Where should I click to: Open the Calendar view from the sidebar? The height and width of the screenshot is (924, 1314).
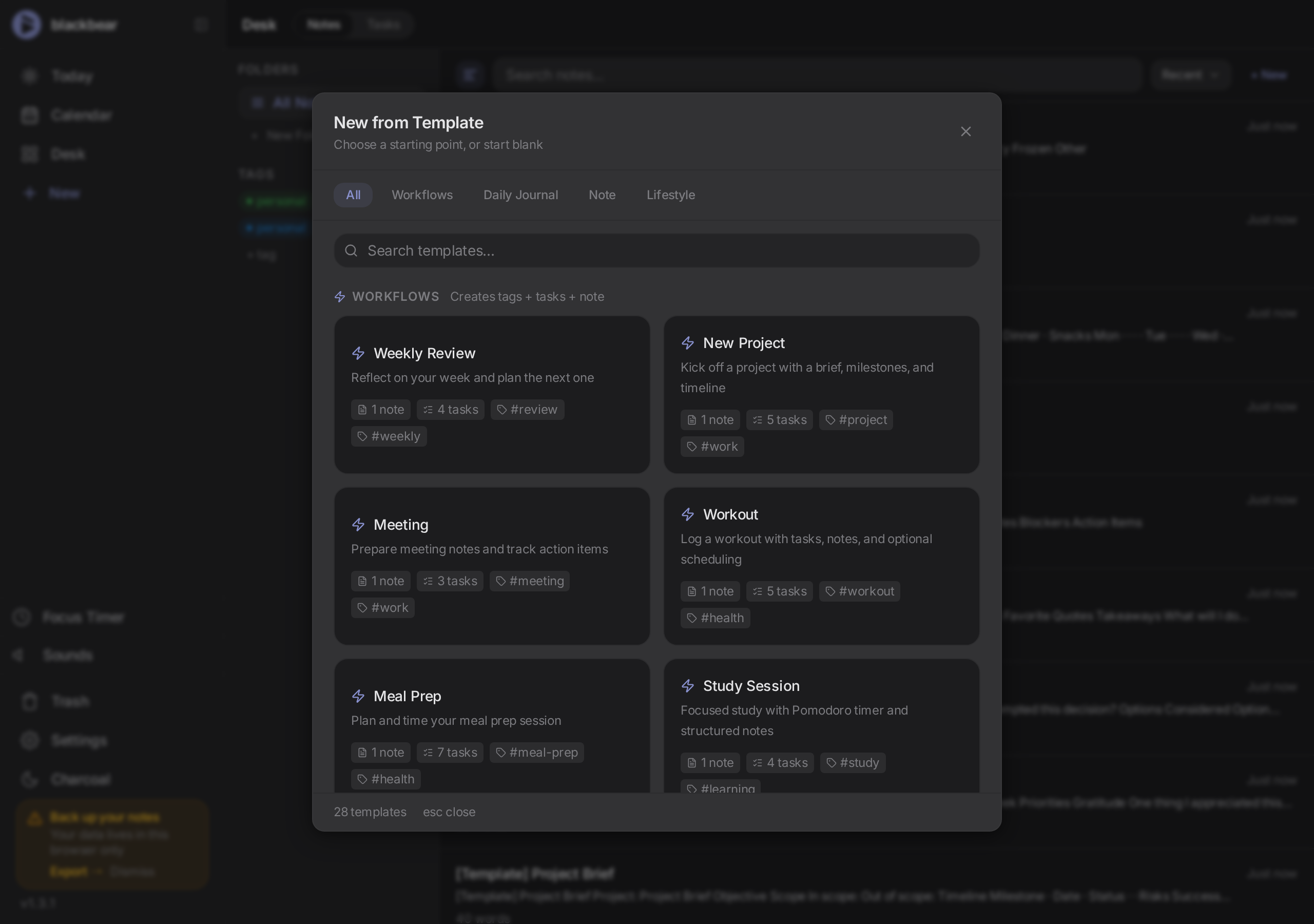point(82,115)
